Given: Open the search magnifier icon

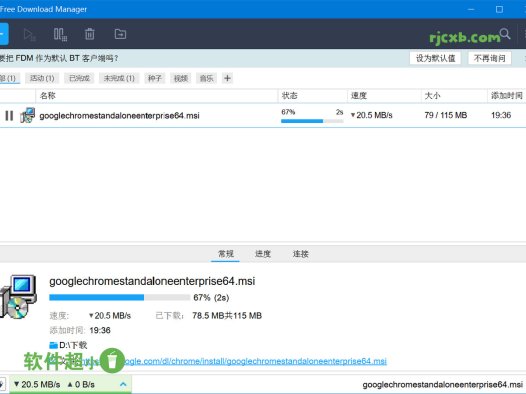Looking at the screenshot, I should click(505, 34).
